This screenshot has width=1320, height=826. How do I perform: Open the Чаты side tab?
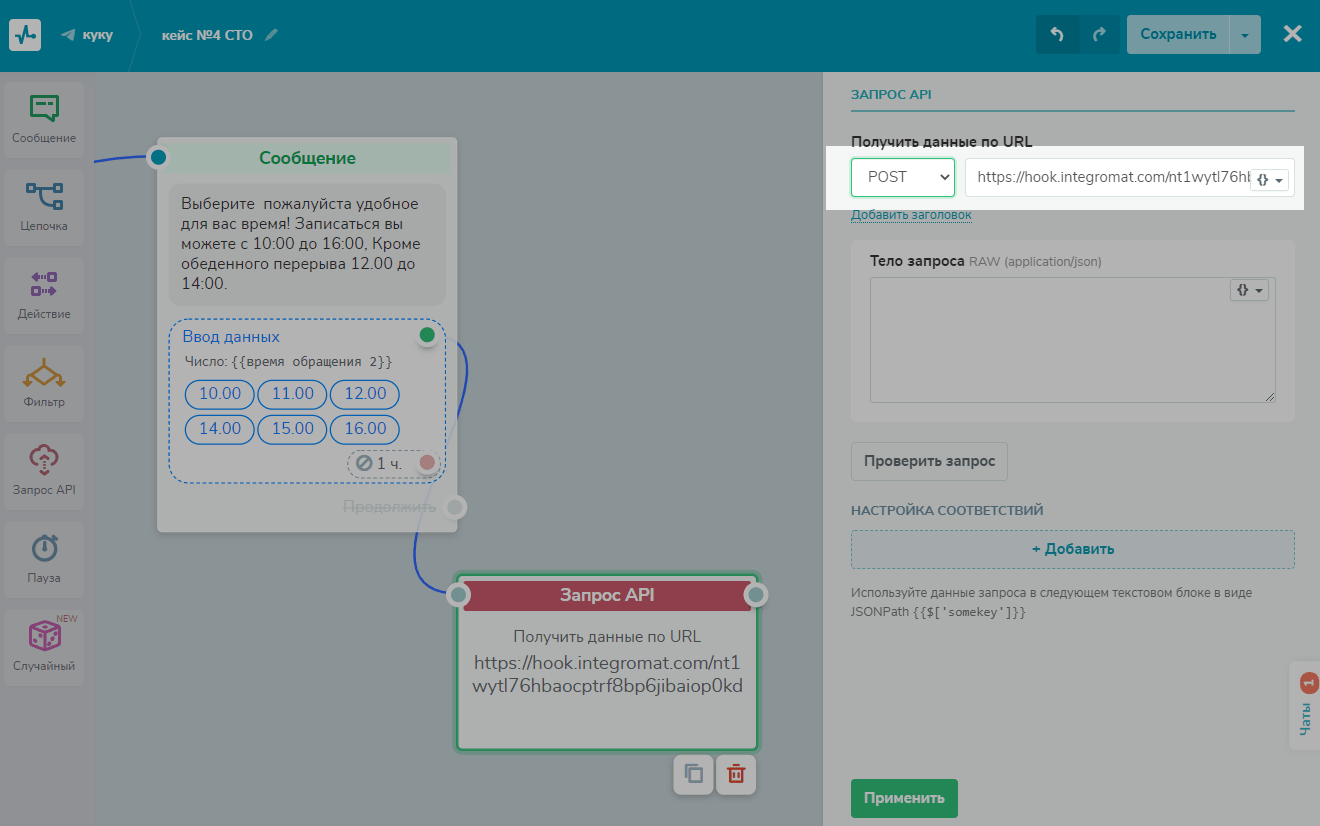[1305, 705]
